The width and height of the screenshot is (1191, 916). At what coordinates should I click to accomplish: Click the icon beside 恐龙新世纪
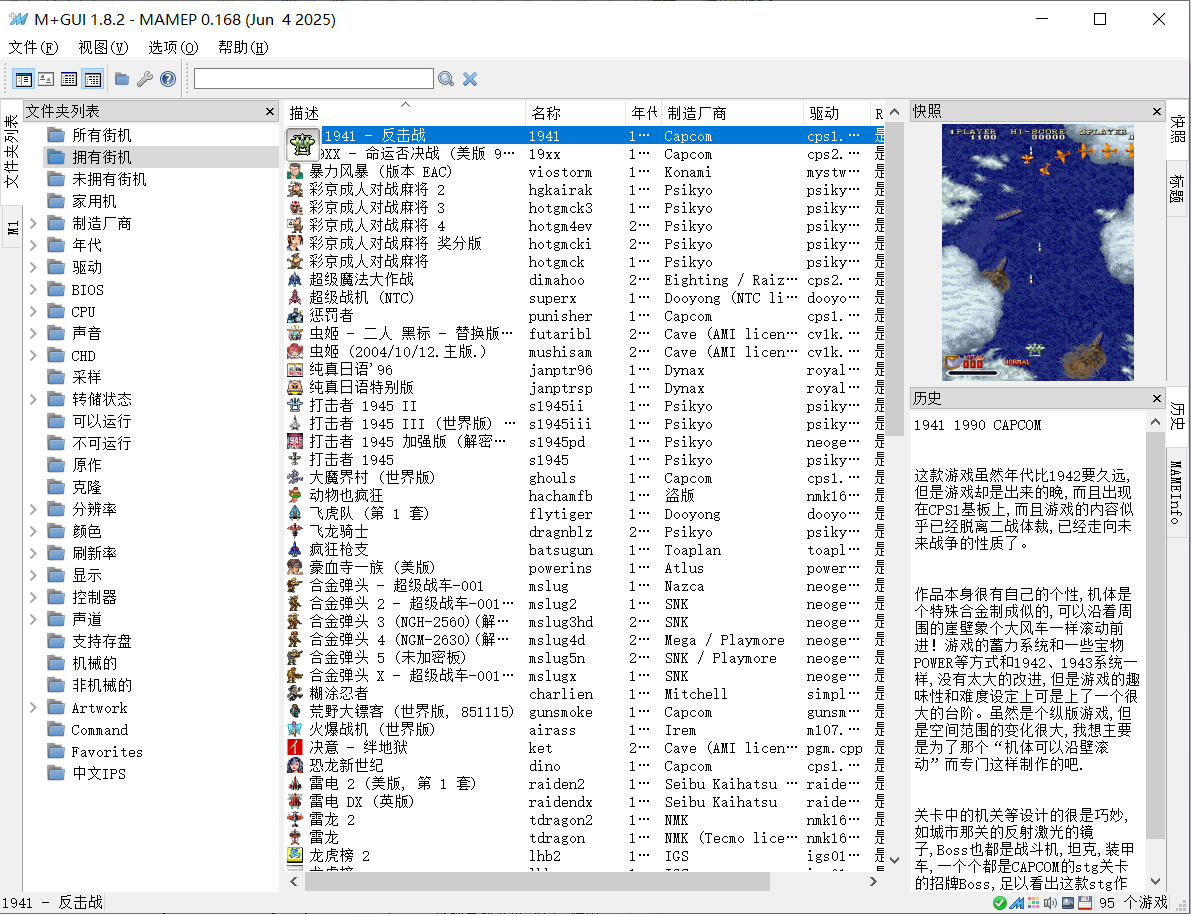[295, 766]
